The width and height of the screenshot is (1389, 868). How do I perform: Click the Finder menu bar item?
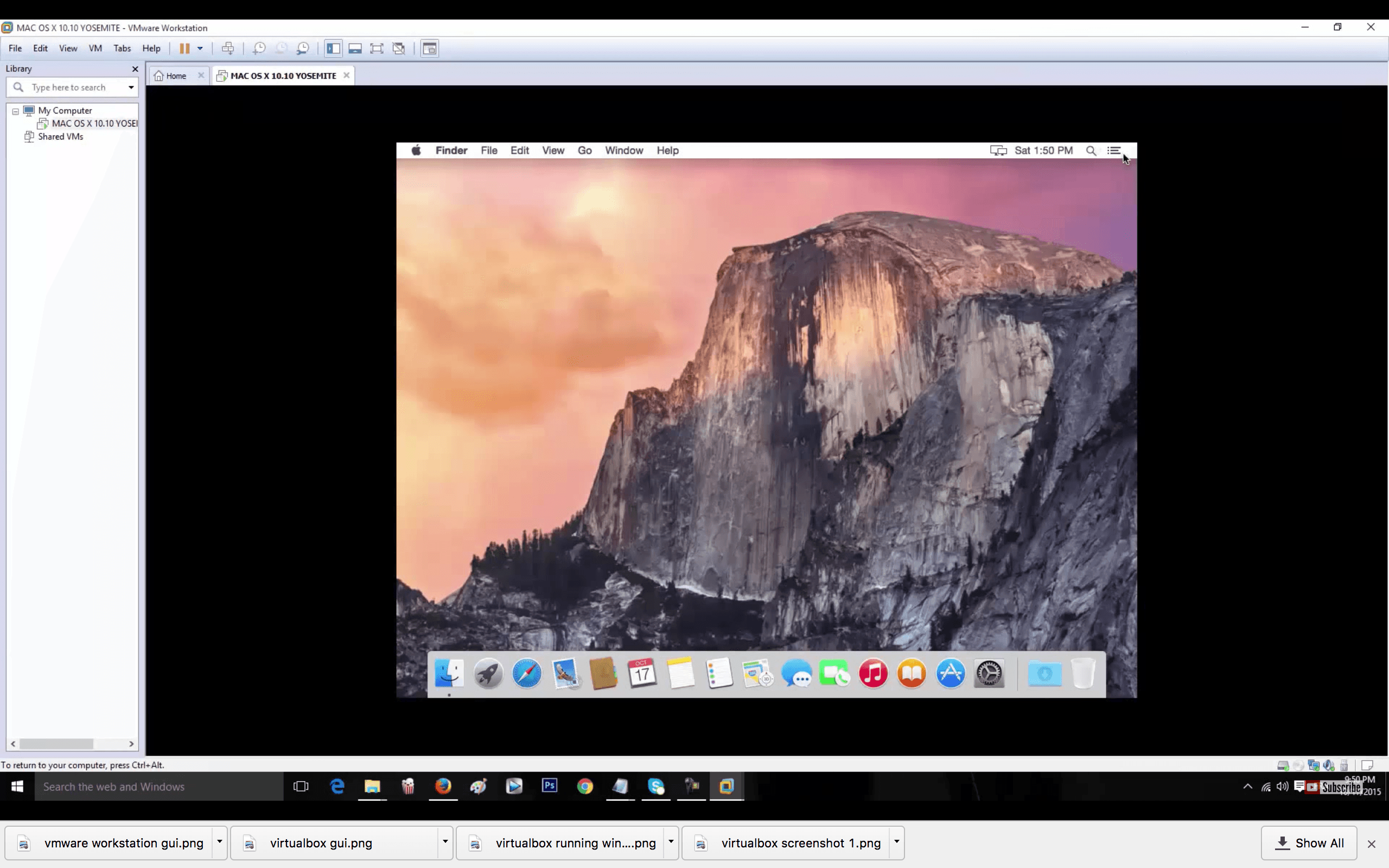click(452, 150)
